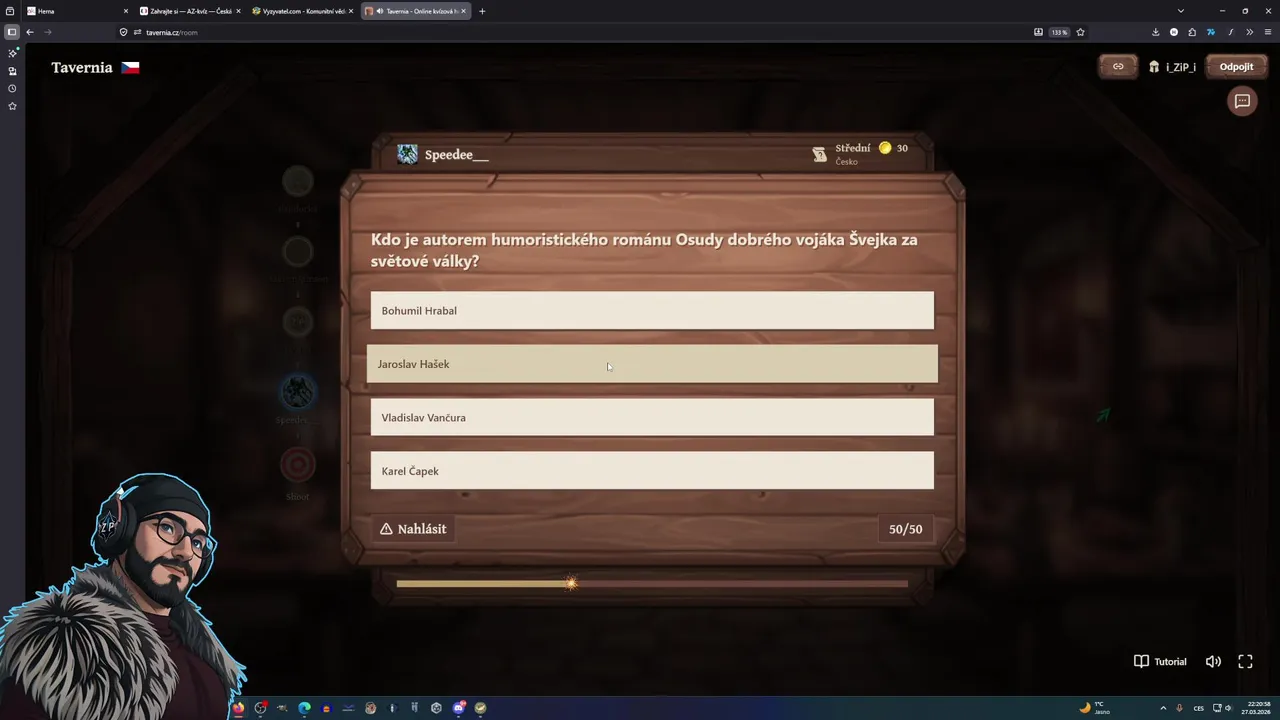
Task: Open Discord from the taskbar
Action: 458,708
